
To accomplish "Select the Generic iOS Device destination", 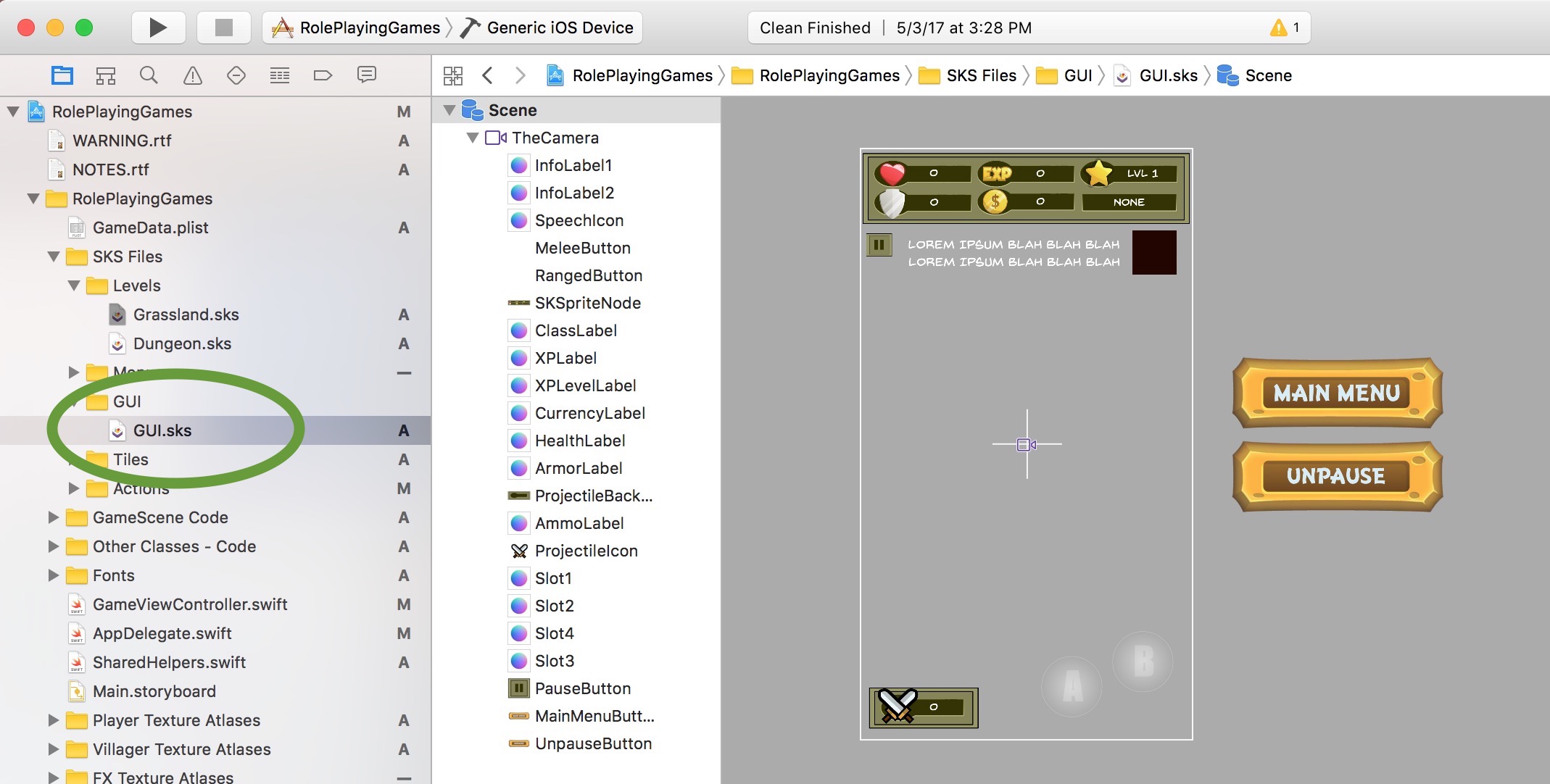I will click(x=559, y=28).
